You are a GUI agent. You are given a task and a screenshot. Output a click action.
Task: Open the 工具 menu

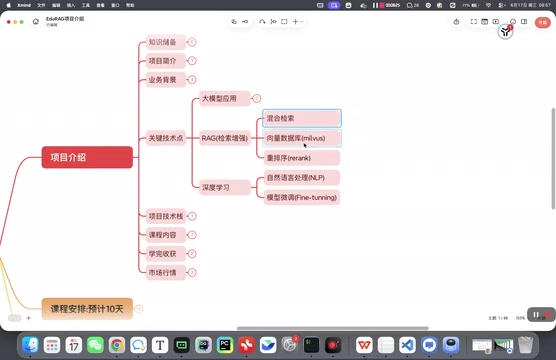[x=86, y=5]
